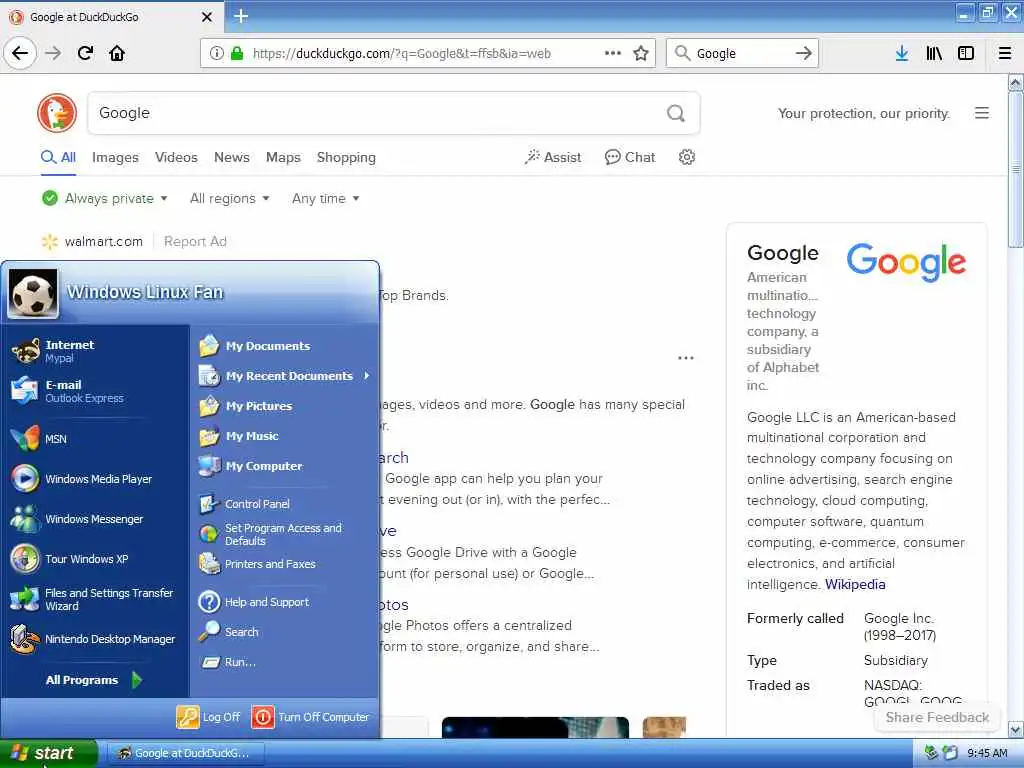
Task: Open page actions three-dot menu in address bar
Action: pyautogui.click(x=613, y=53)
